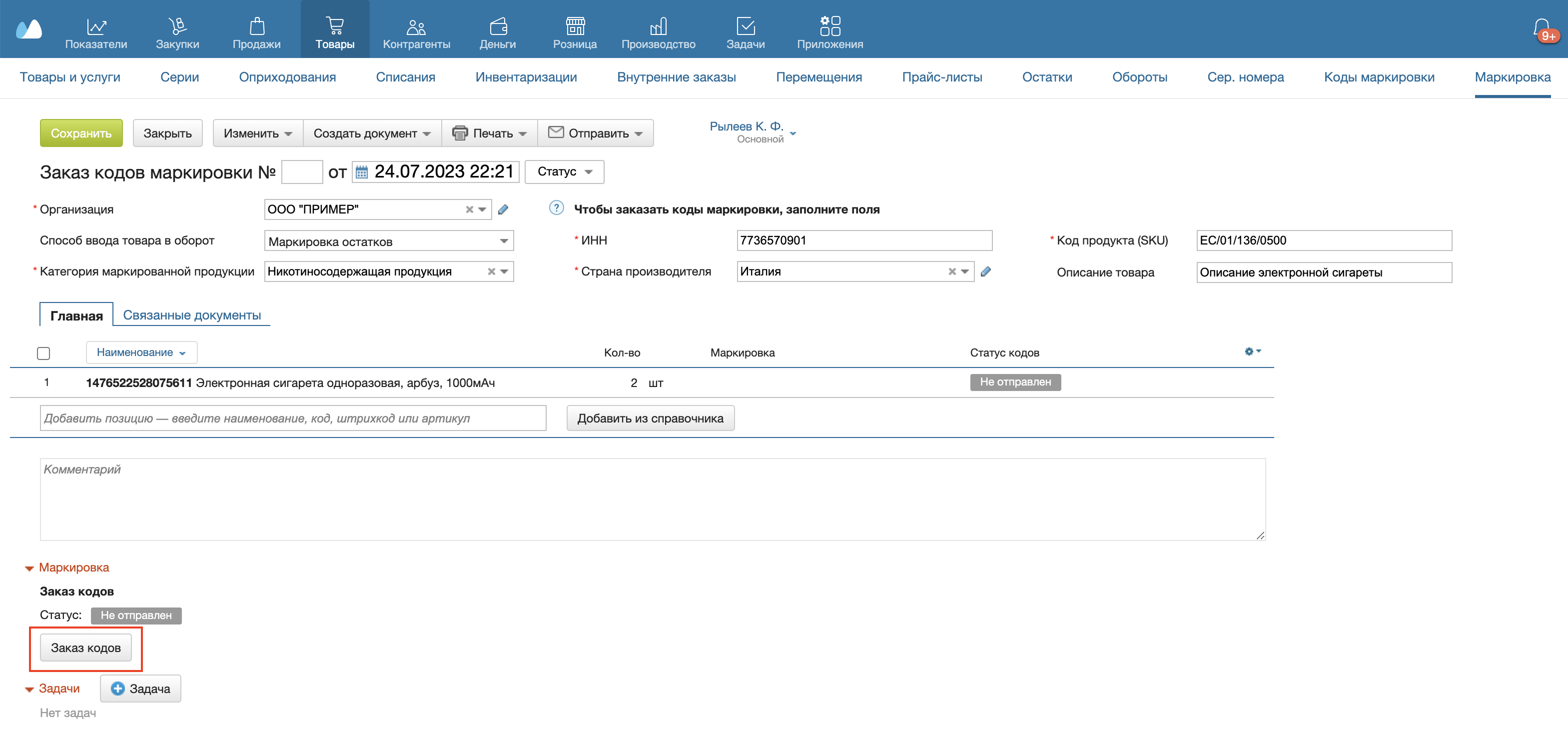Screen dimensions: 1568x745
Task: Clear the Организация field value
Action: pyautogui.click(x=469, y=209)
